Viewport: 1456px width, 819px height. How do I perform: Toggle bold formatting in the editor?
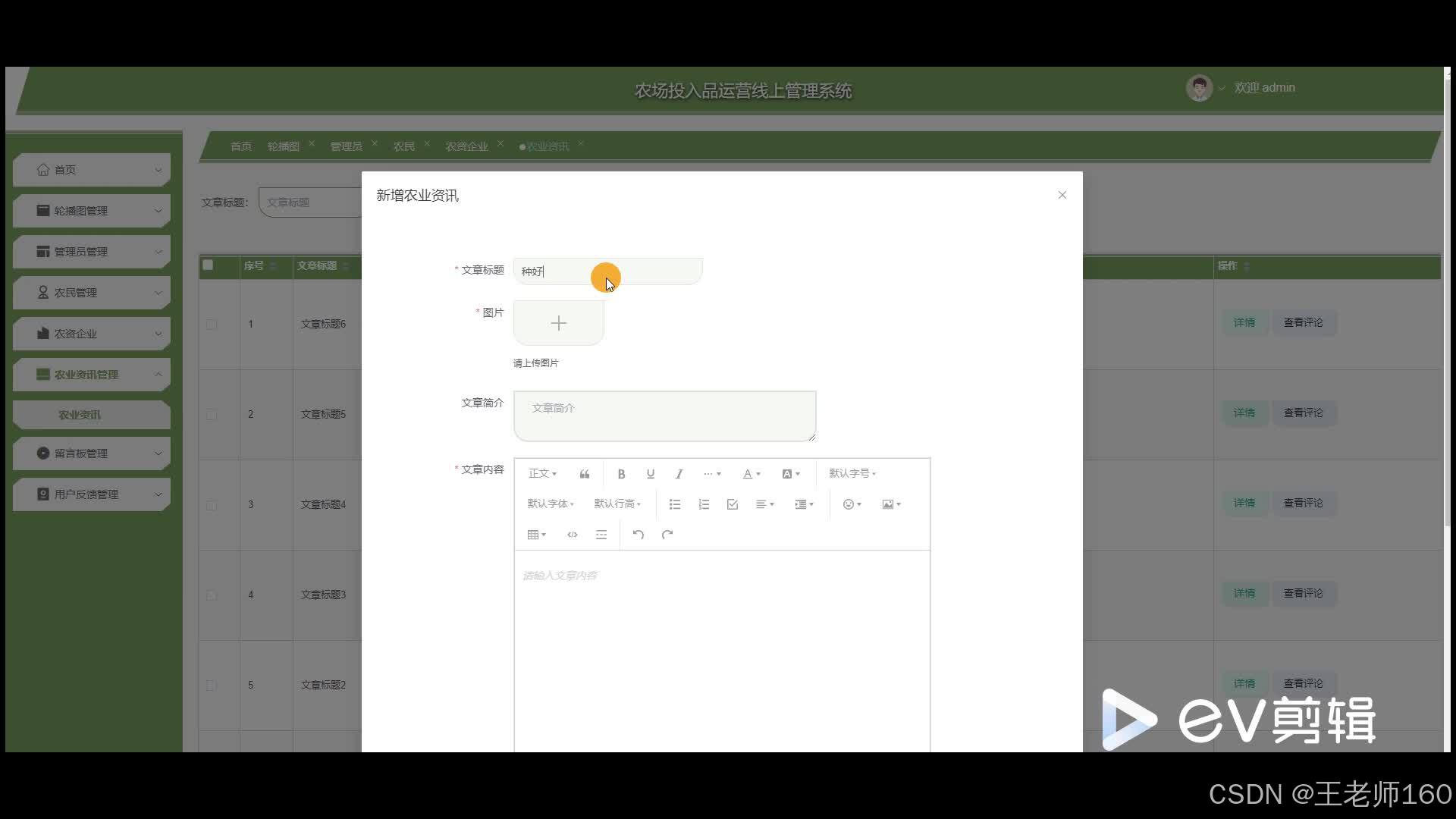621,474
